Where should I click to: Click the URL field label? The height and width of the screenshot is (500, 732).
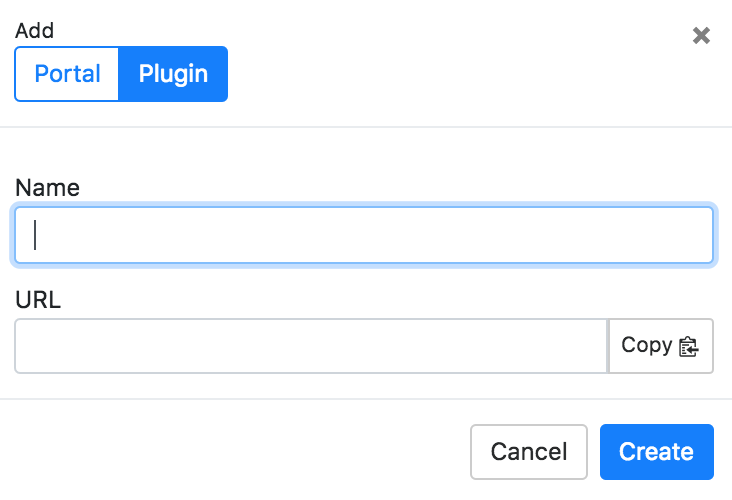tap(38, 299)
